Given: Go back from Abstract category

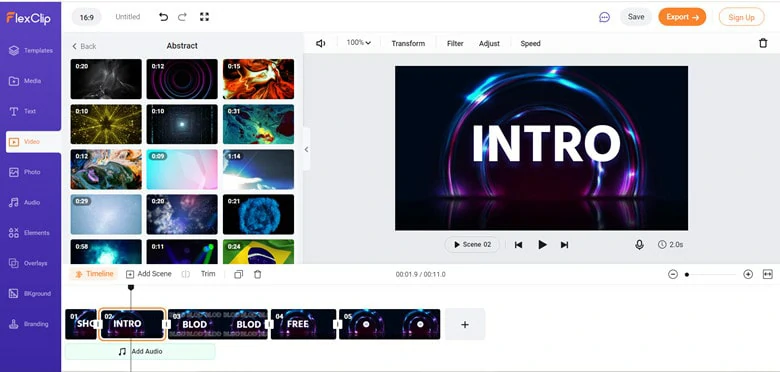Looking at the screenshot, I should 84,46.
